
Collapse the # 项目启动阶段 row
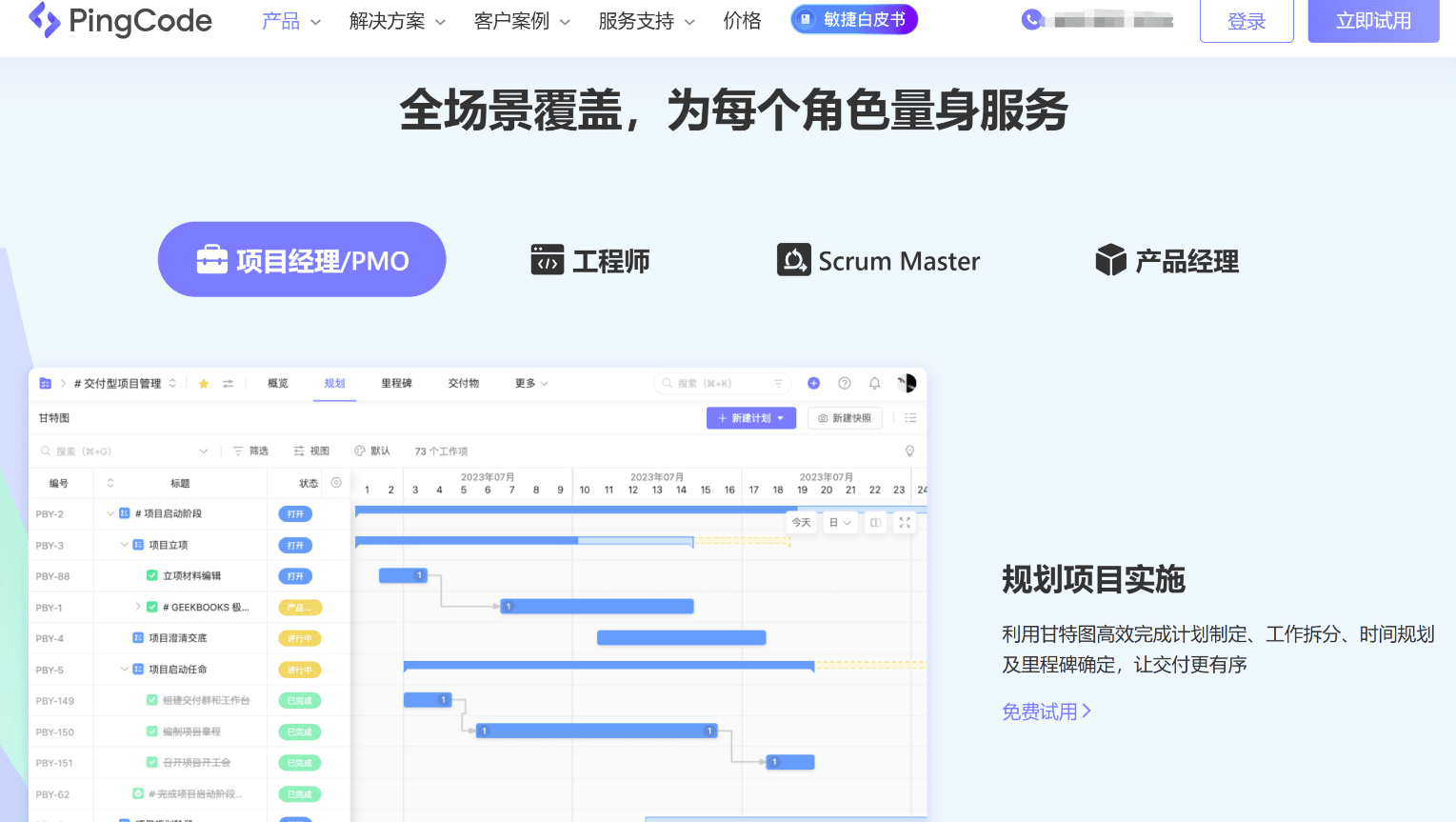110,513
